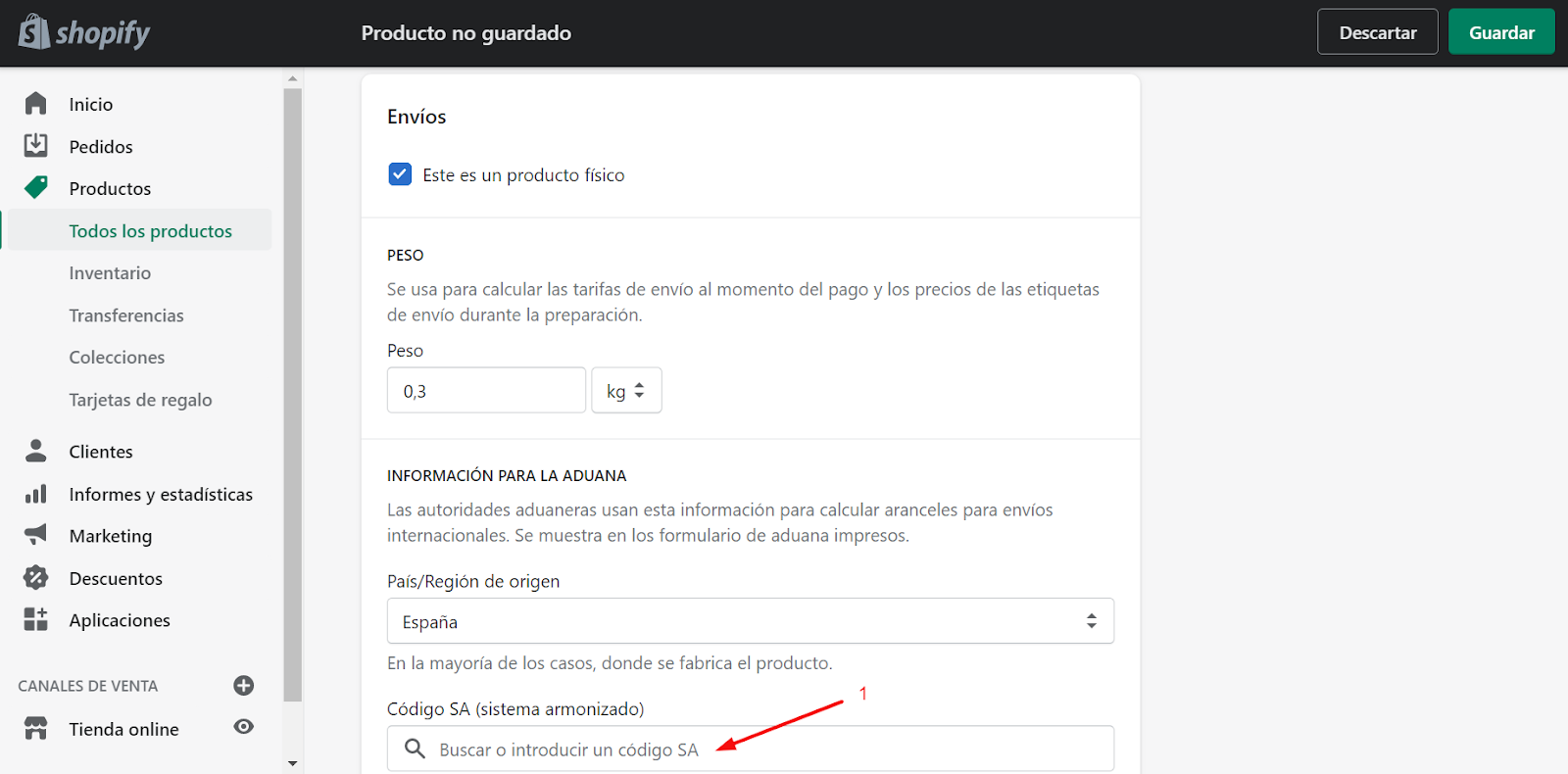Open País/Región de origen dropdown

point(751,621)
